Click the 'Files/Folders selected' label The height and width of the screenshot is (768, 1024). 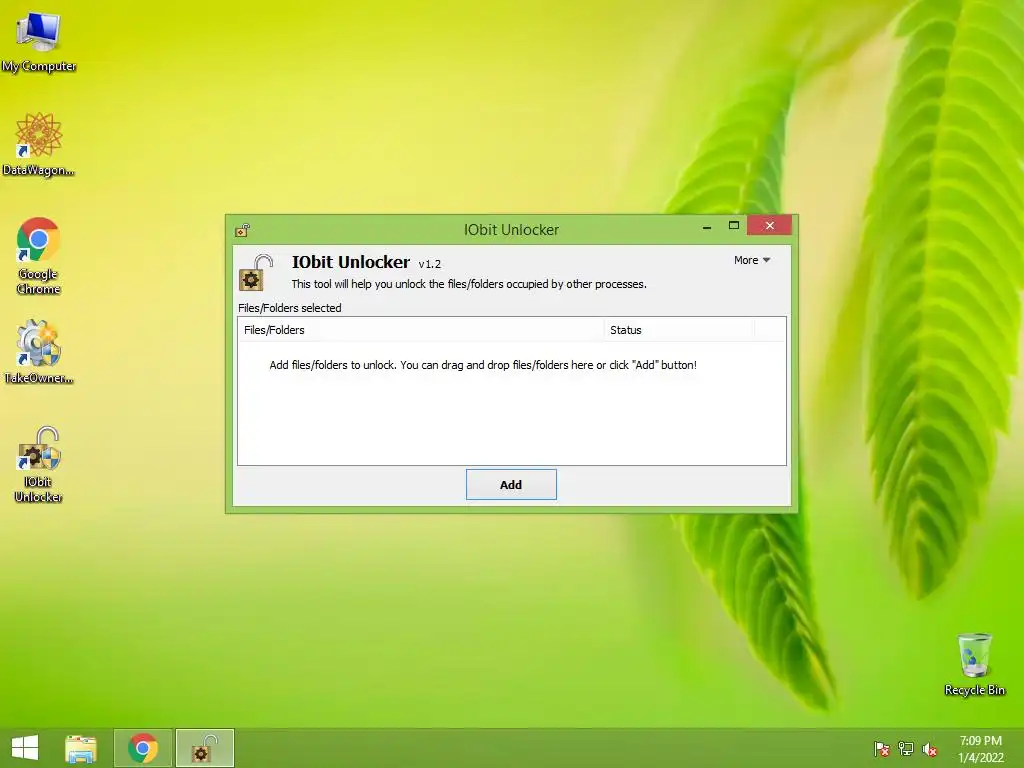(289, 308)
